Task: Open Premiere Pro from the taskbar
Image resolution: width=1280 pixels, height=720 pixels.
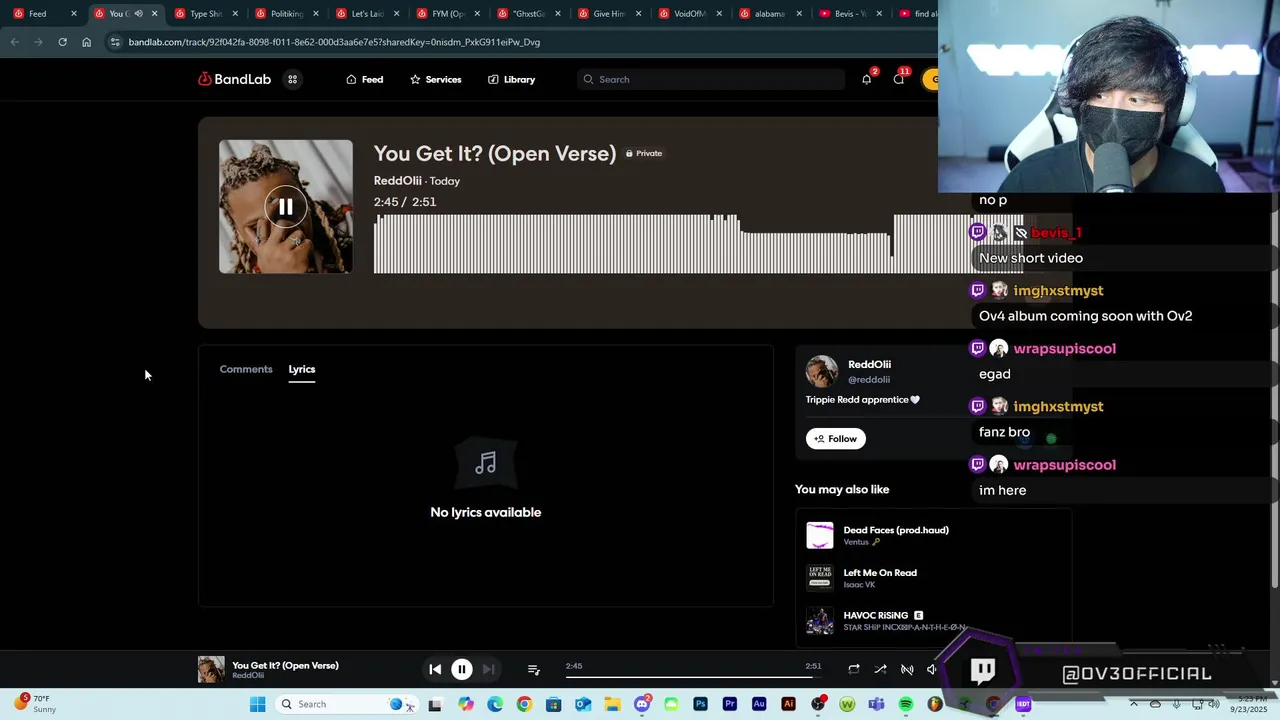Action: 730,704
